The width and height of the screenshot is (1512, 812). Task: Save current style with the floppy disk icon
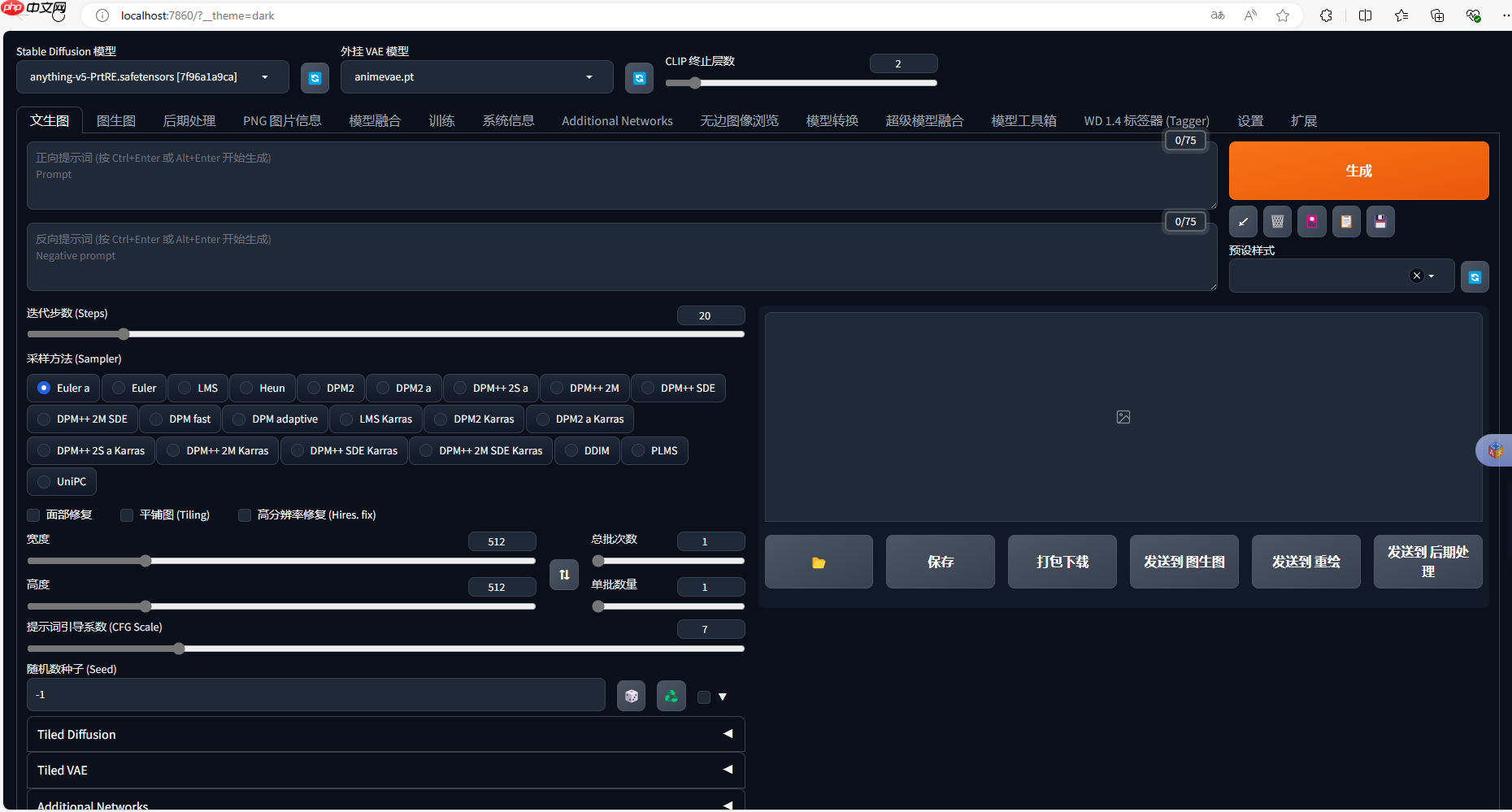[x=1380, y=221]
